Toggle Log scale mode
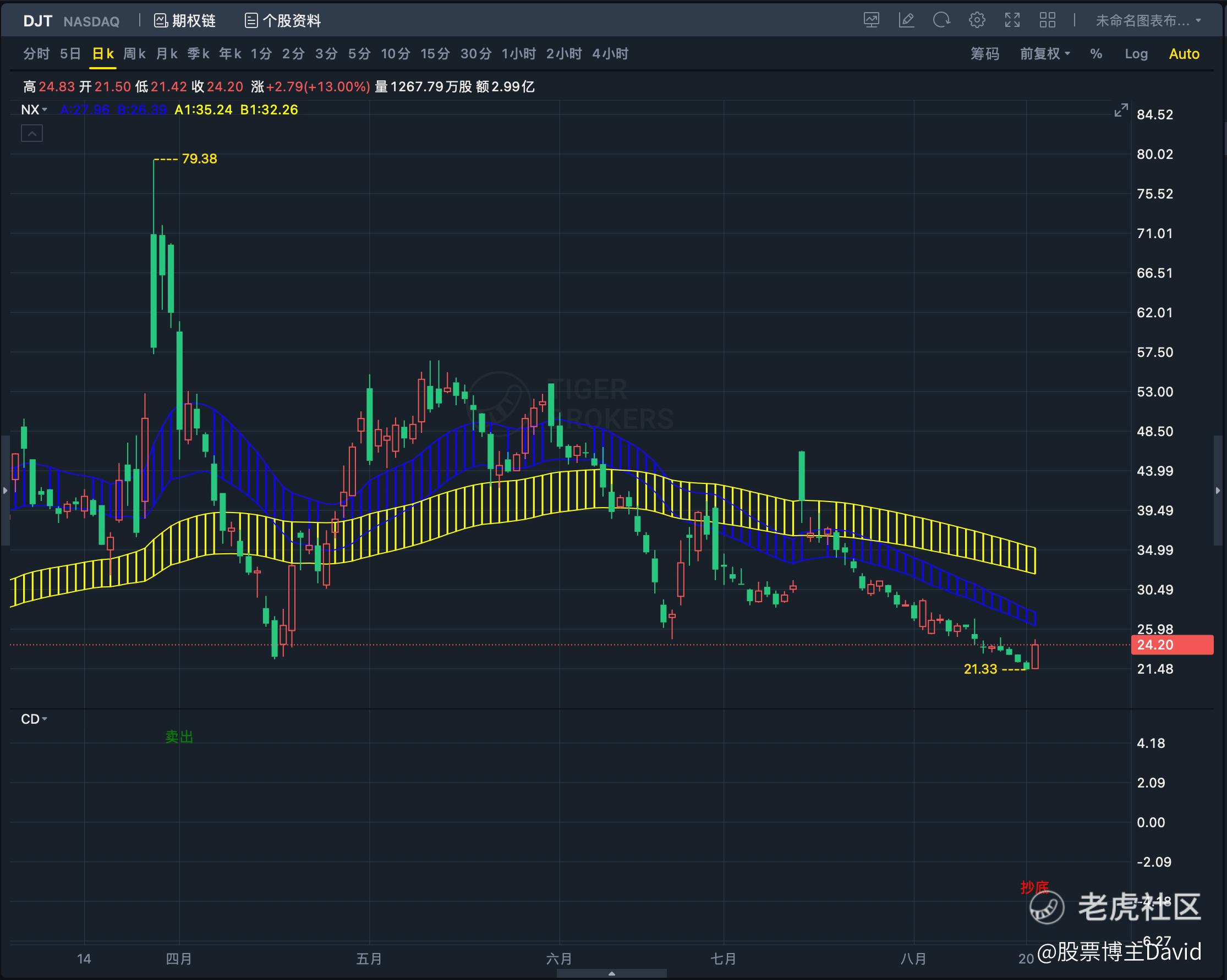Image resolution: width=1227 pixels, height=980 pixels. tap(1136, 54)
